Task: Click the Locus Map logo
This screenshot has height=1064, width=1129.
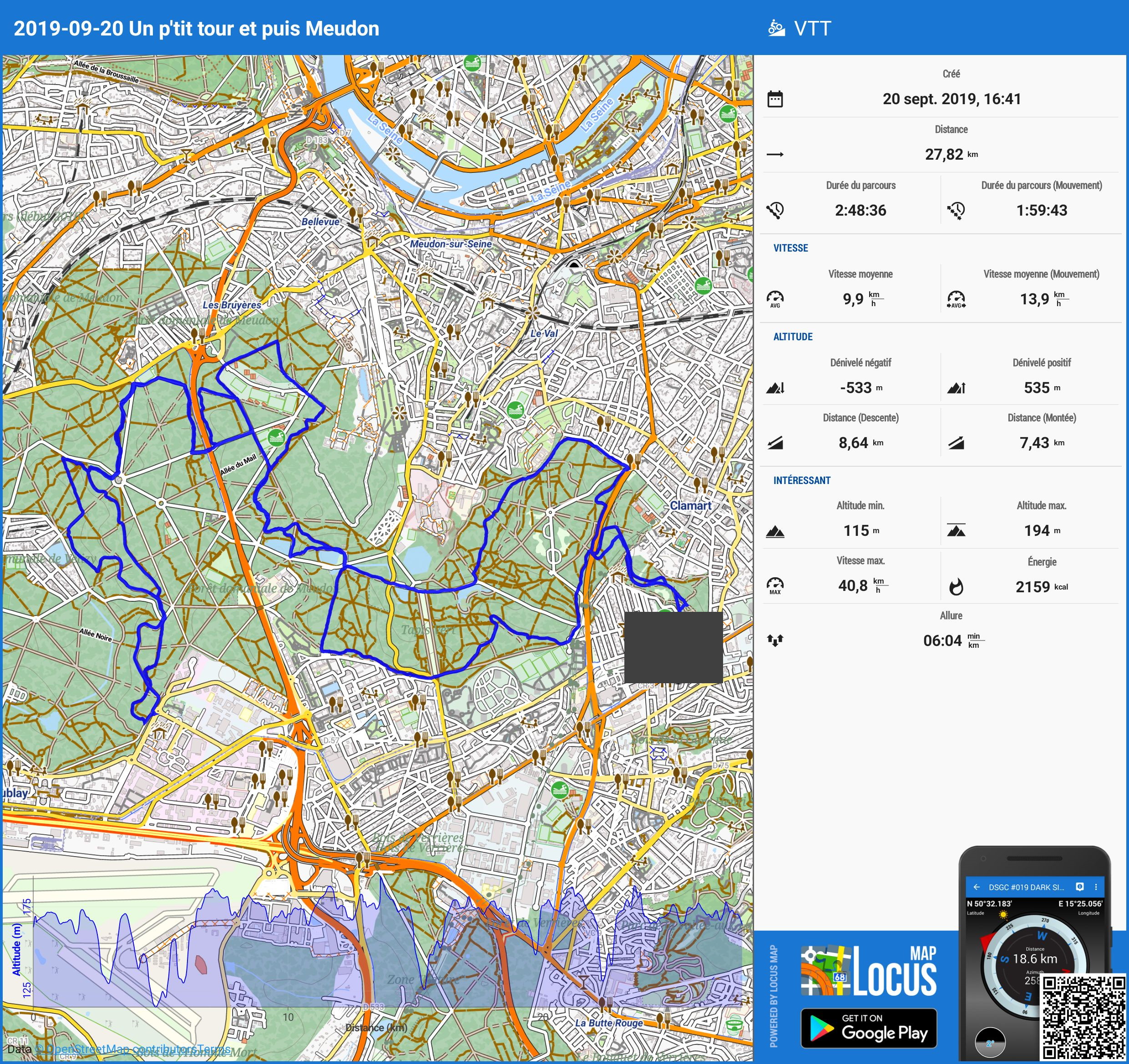Action: pyautogui.click(x=868, y=971)
